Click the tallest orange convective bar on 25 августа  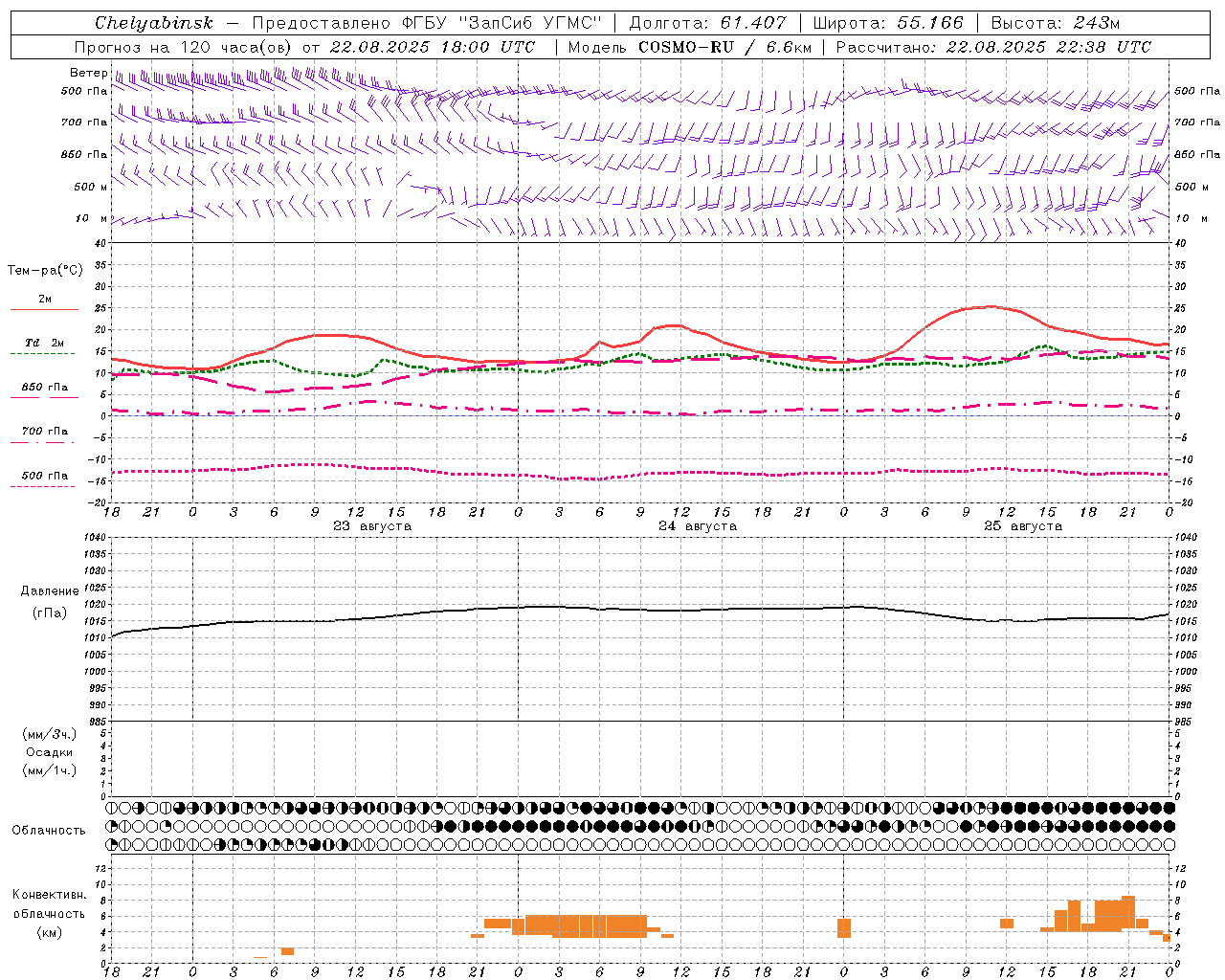point(1128,914)
